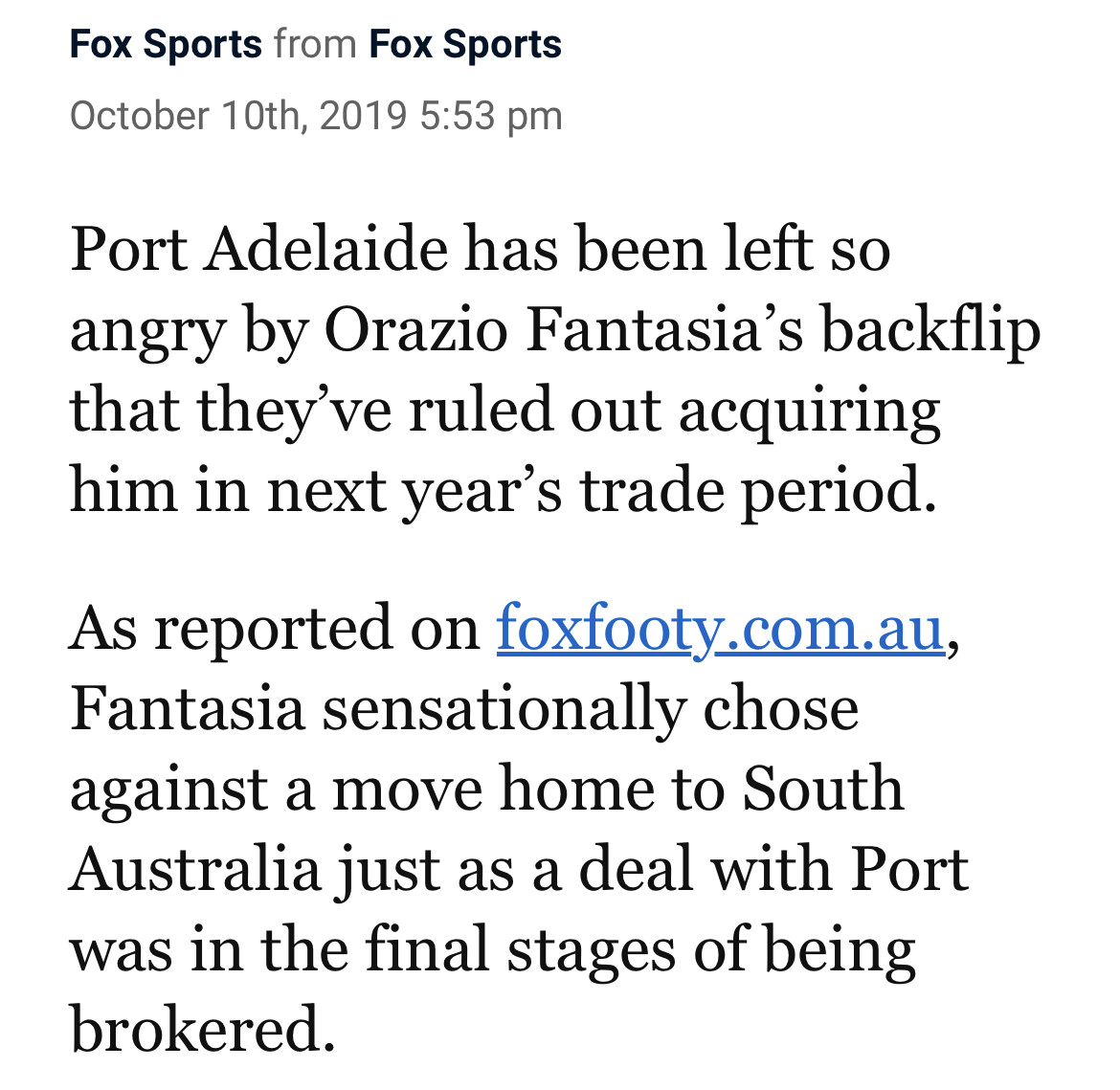Click 'As reported on' text before the link

coord(275,630)
